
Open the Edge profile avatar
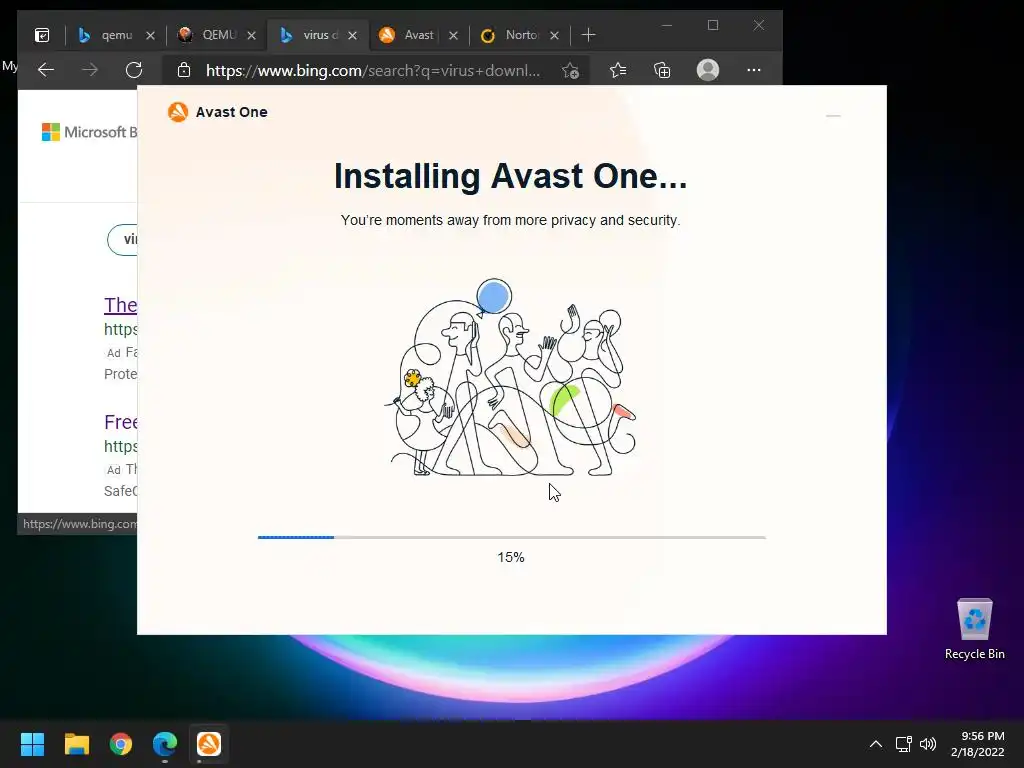coord(708,70)
